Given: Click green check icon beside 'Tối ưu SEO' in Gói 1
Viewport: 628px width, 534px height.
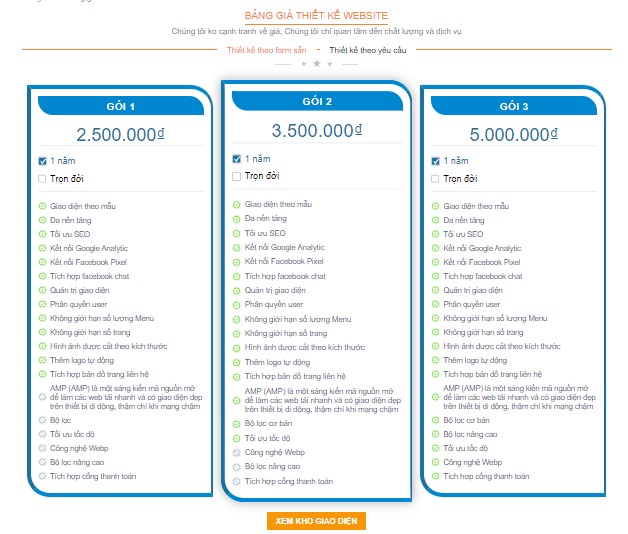Looking at the screenshot, I should coord(42,233).
